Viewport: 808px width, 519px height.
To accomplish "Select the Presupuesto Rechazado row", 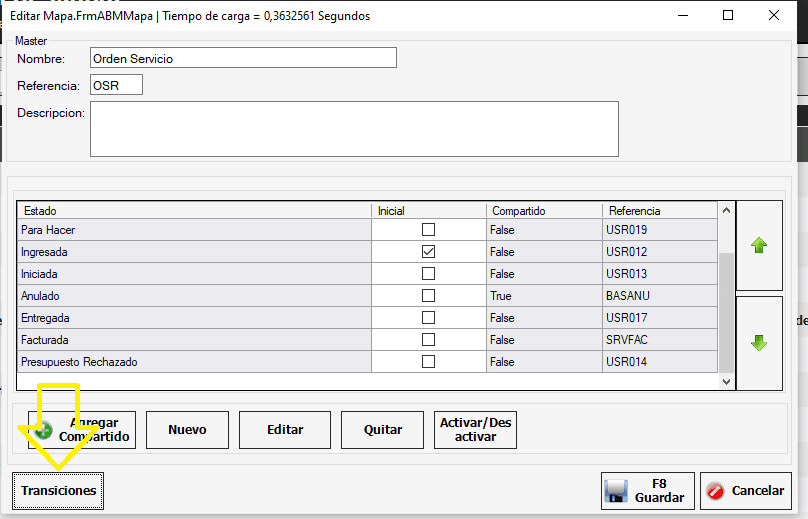I will coord(194,362).
